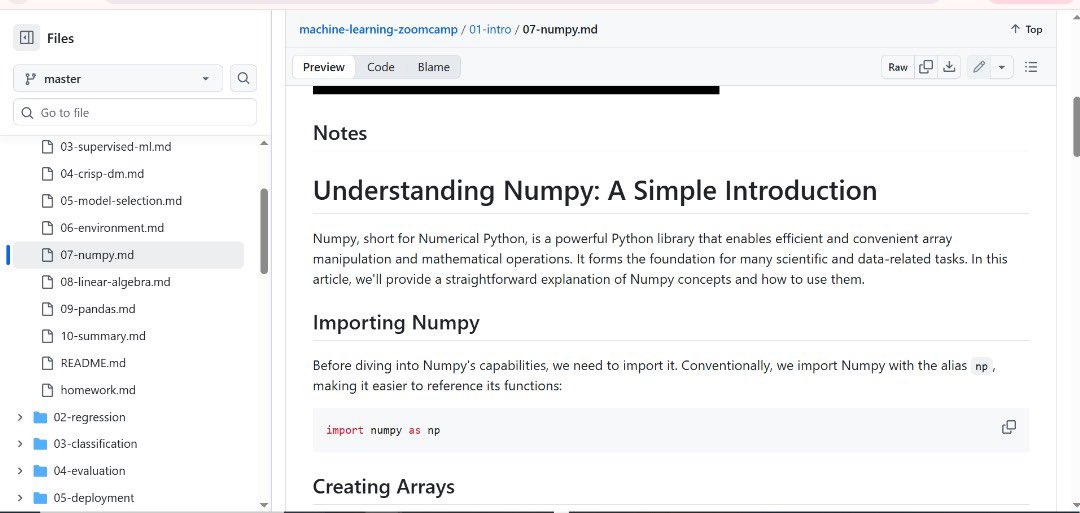Click the page vertical scrollbar thumb
Screen dimensions: 1080x513
coord(1077,127)
